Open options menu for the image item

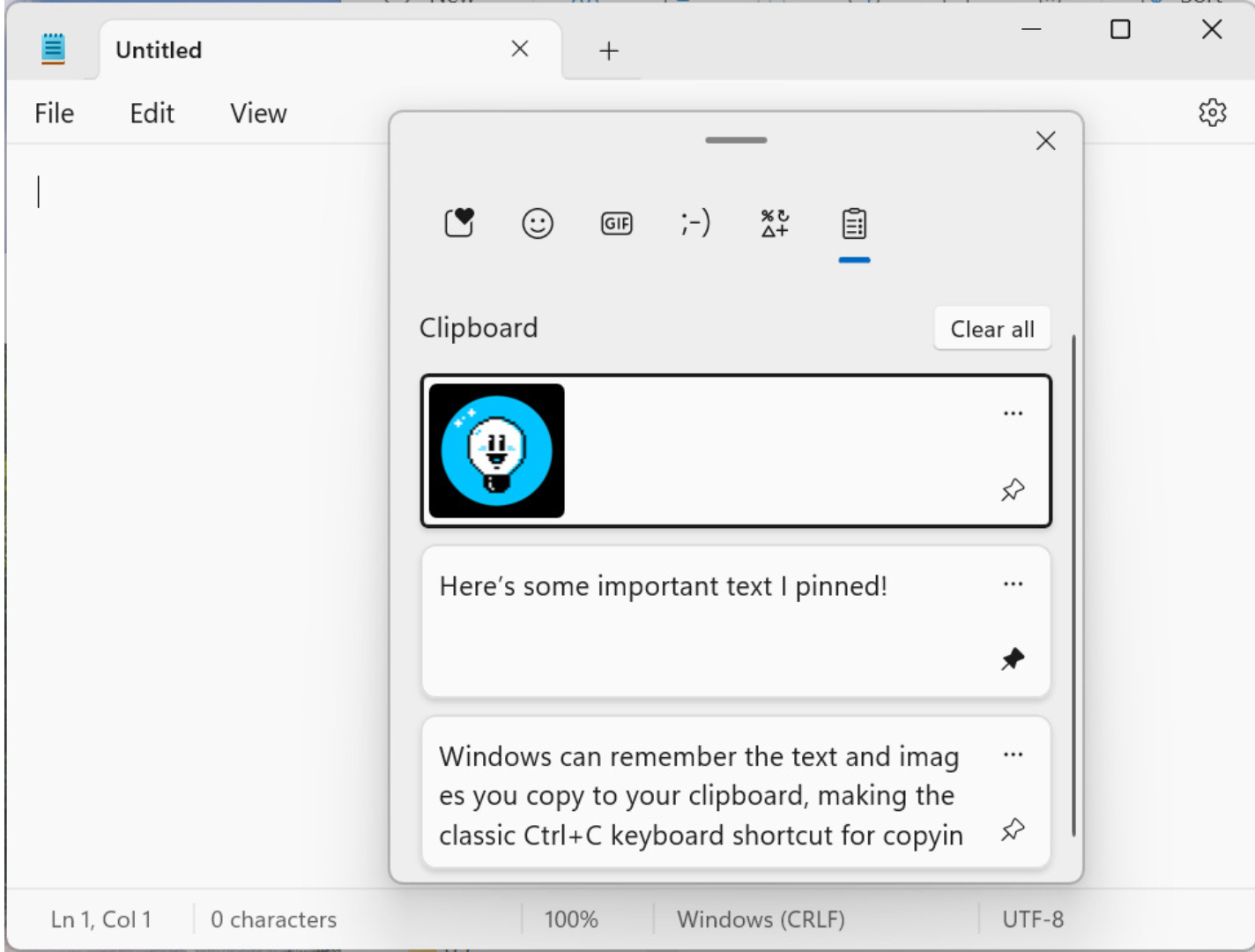click(x=1014, y=413)
